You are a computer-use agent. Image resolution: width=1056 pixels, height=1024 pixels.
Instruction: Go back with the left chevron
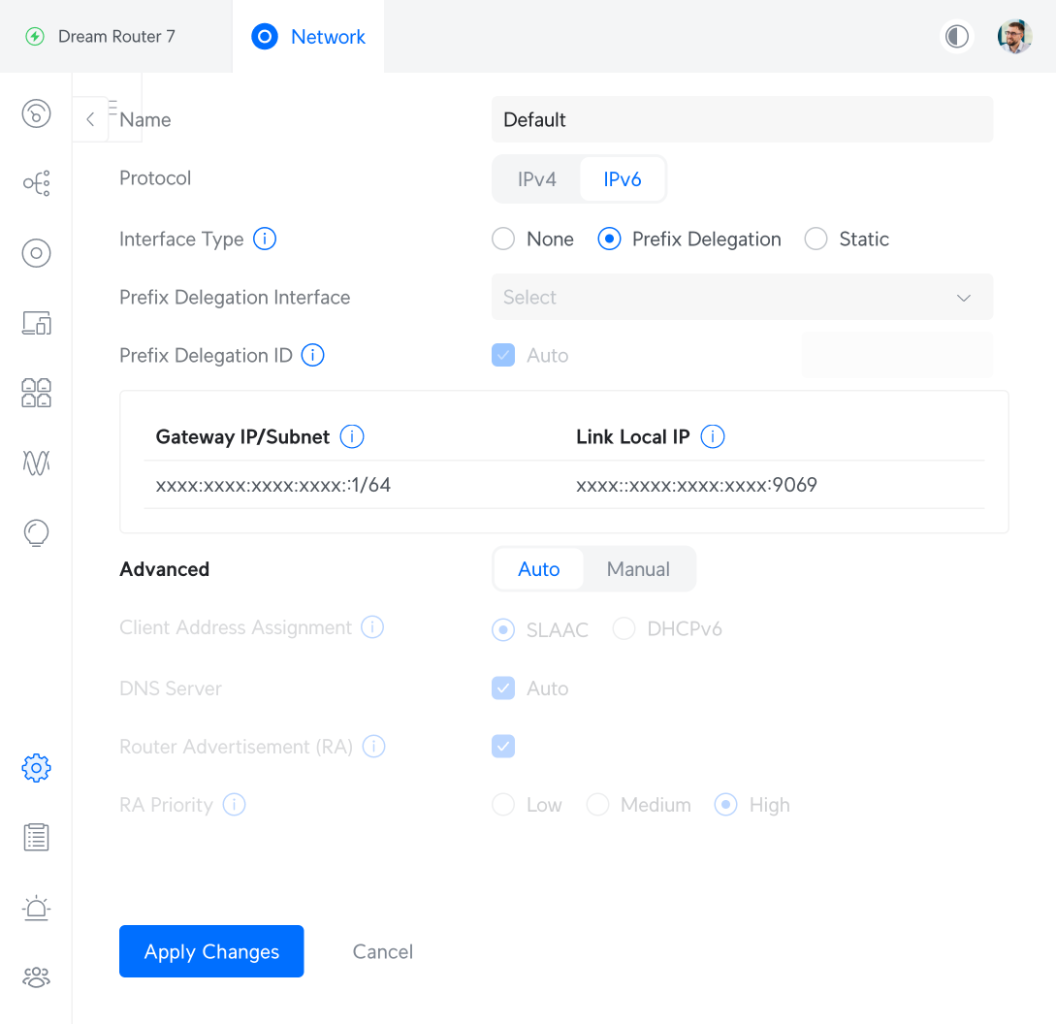[90, 119]
